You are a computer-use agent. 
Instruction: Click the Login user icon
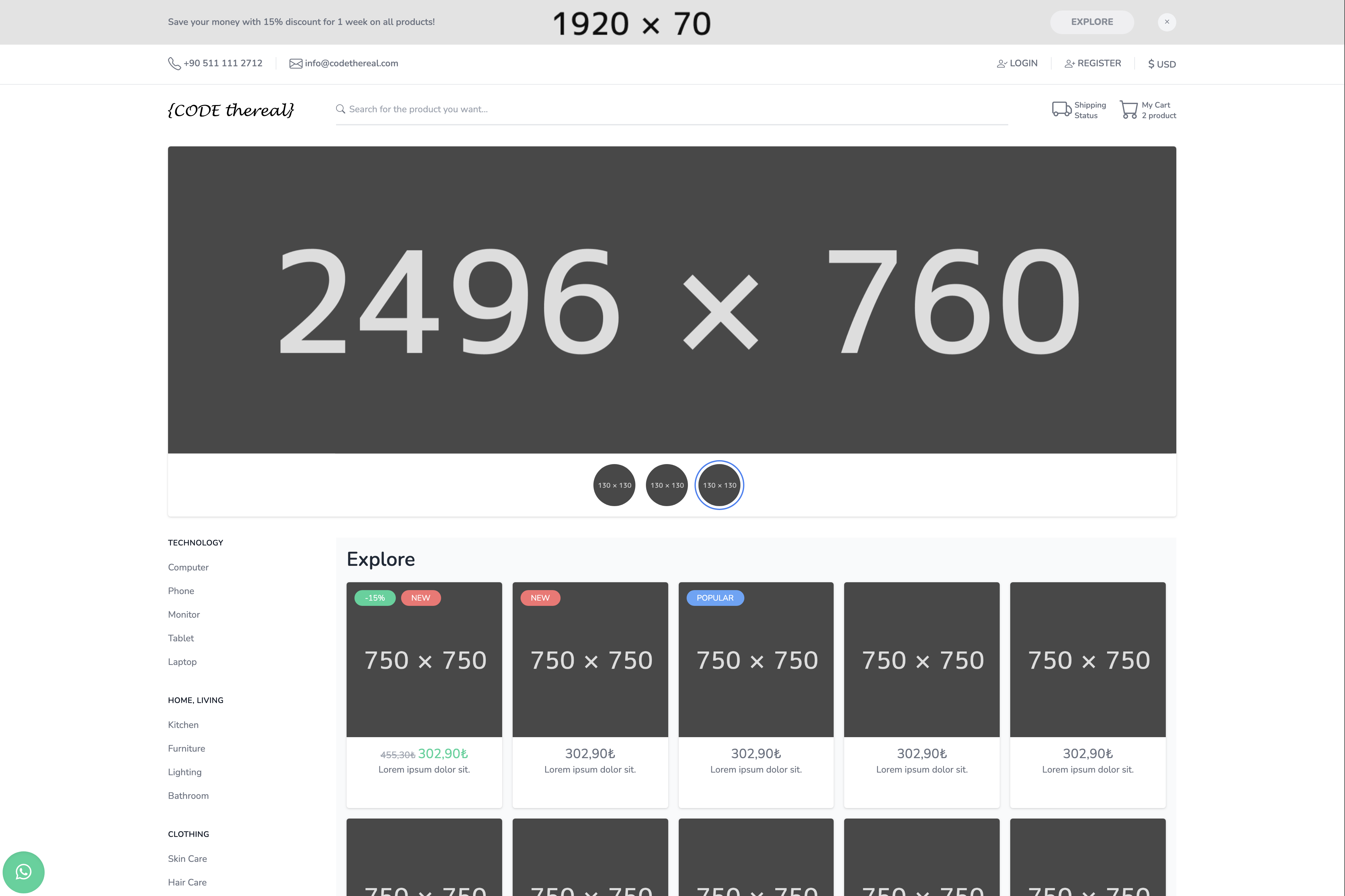(1002, 64)
